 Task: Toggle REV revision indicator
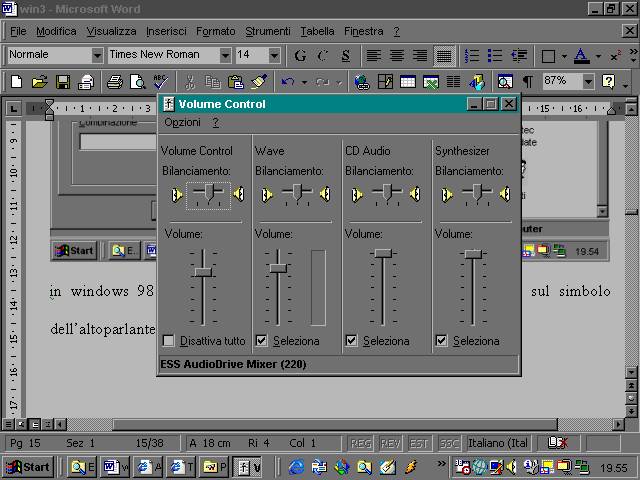[390, 443]
